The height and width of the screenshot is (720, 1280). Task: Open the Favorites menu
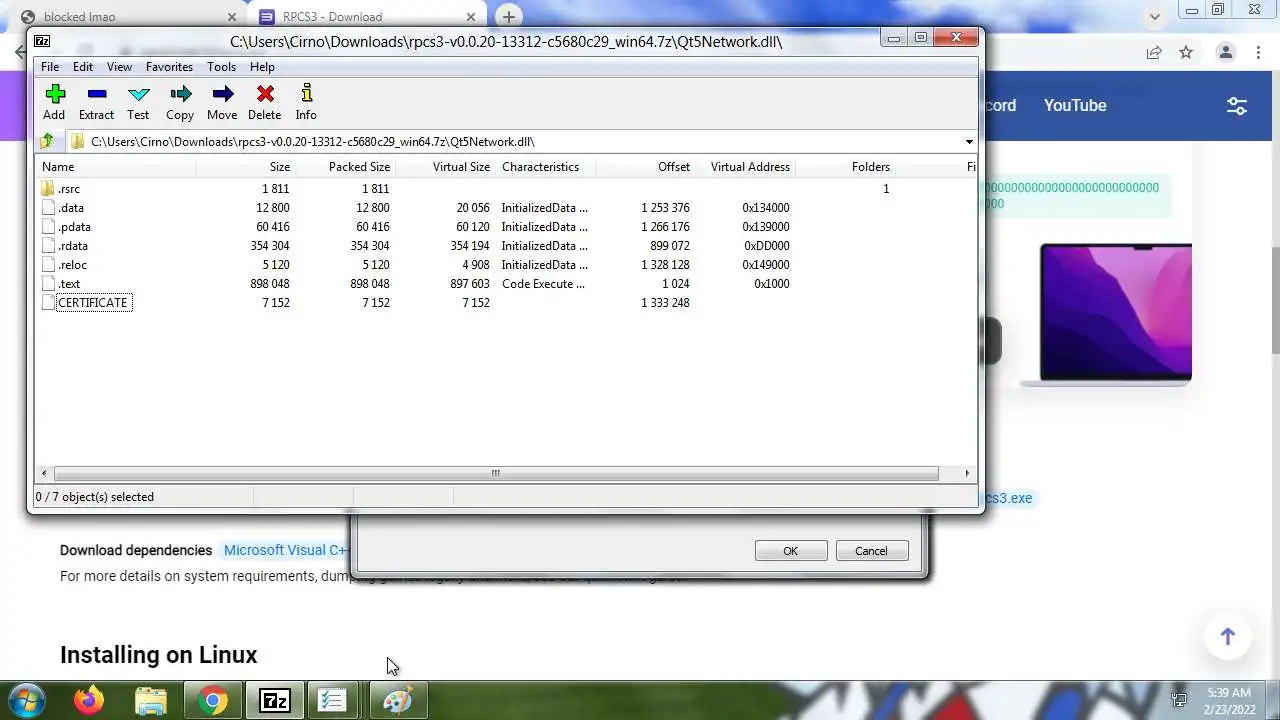(169, 67)
